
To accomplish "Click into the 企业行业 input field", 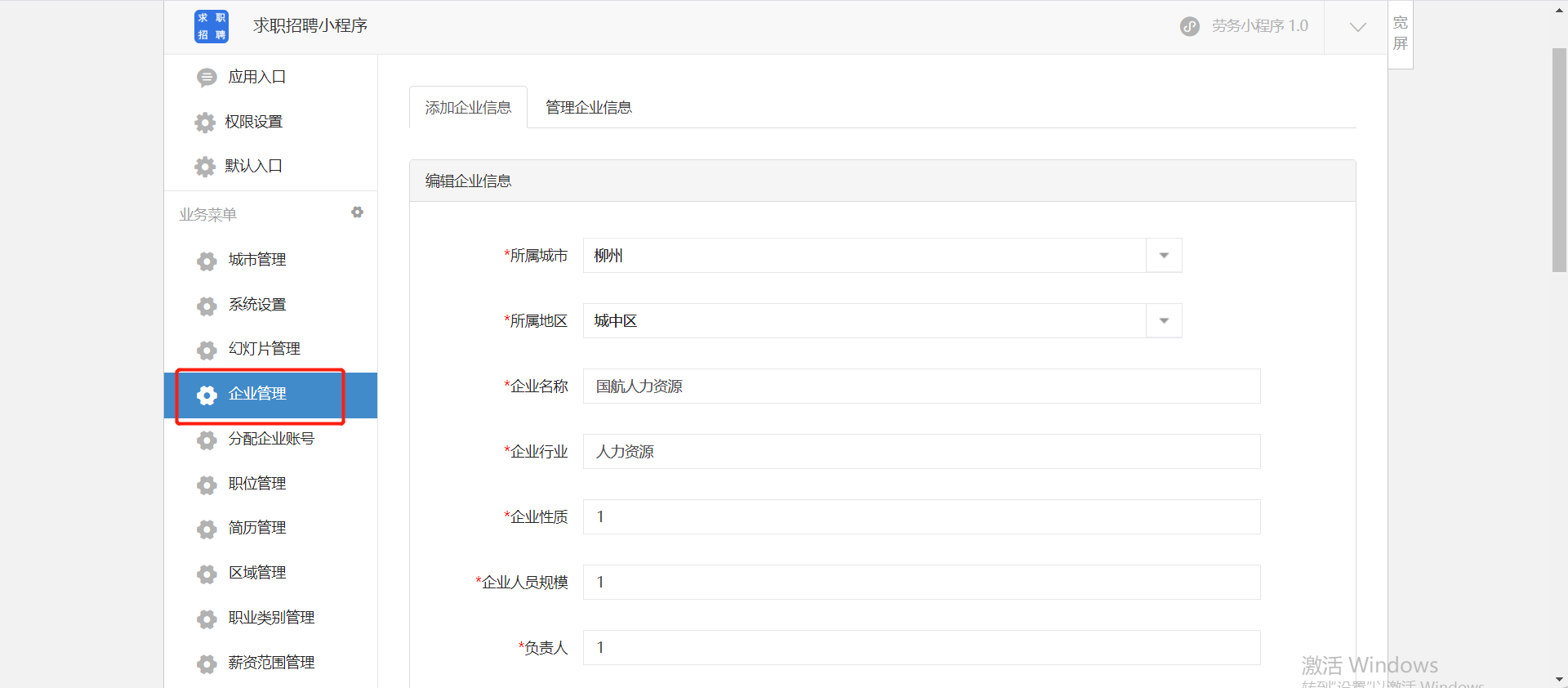I will pyautogui.click(x=921, y=452).
